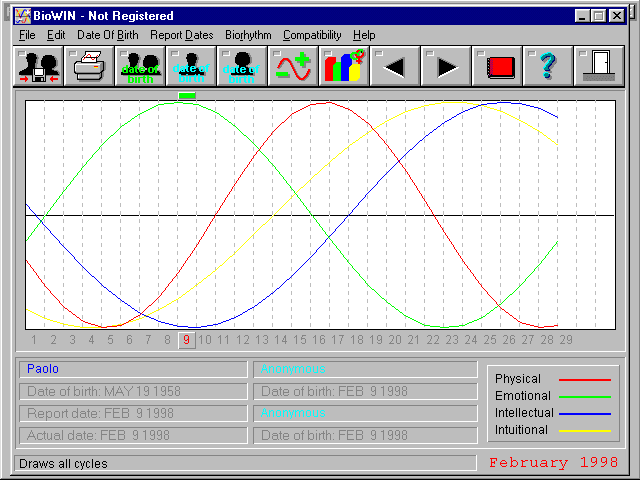Advance to next month with right arrow
The height and width of the screenshot is (480, 640).
tap(446, 67)
